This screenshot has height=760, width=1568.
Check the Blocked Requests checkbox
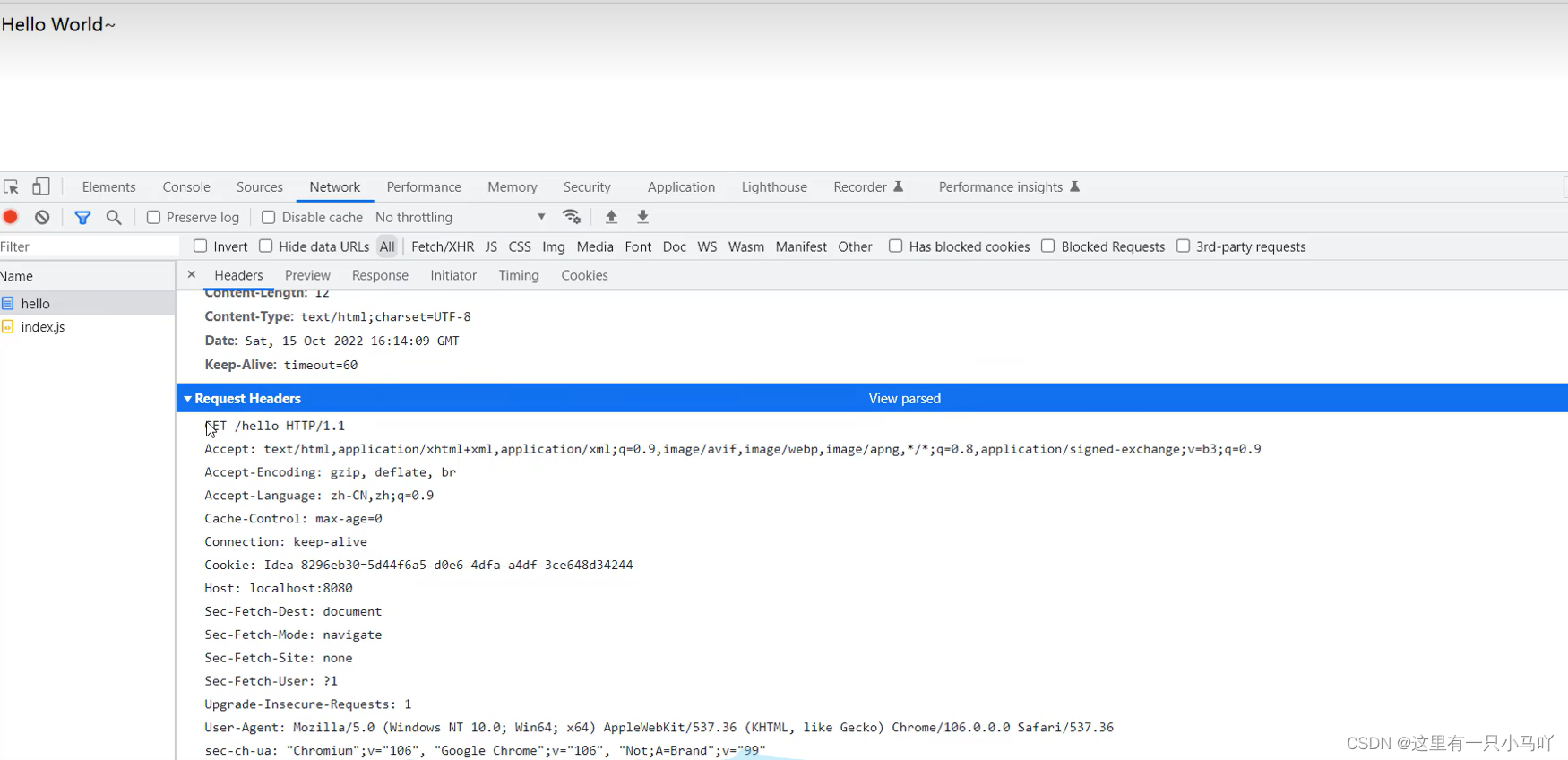pos(1047,246)
